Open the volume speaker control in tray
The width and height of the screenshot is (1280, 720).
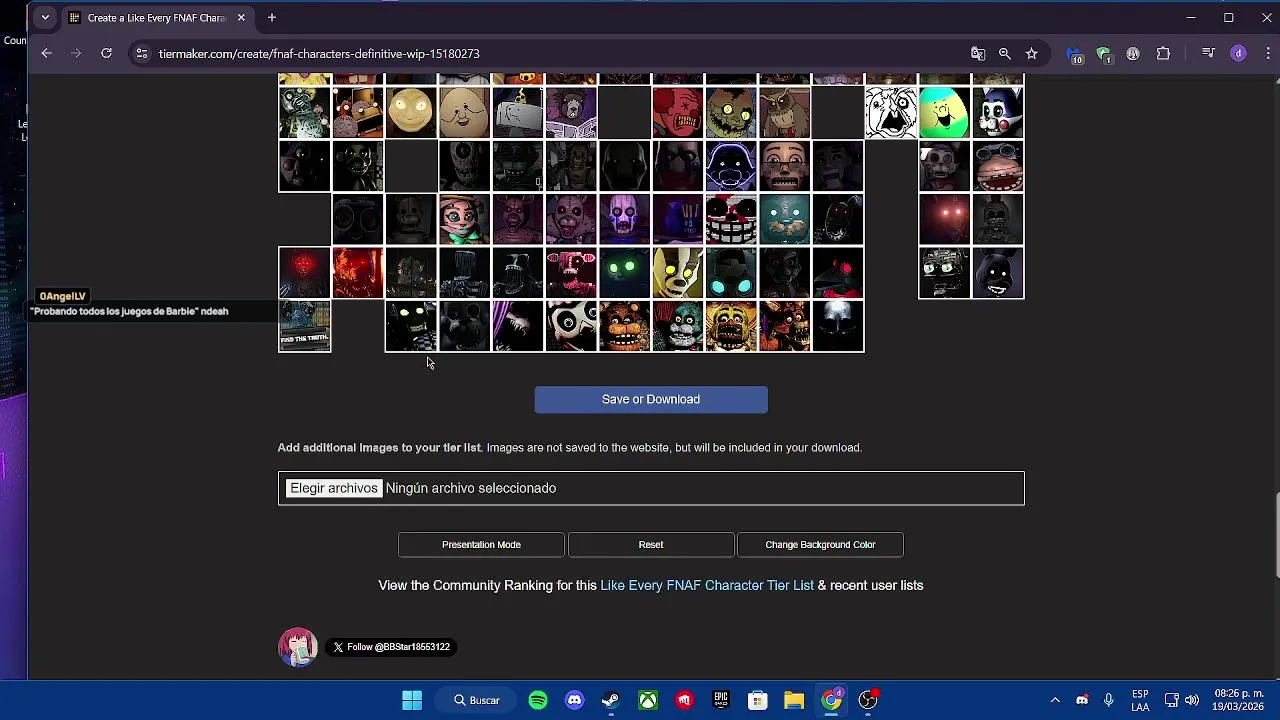(1191, 700)
